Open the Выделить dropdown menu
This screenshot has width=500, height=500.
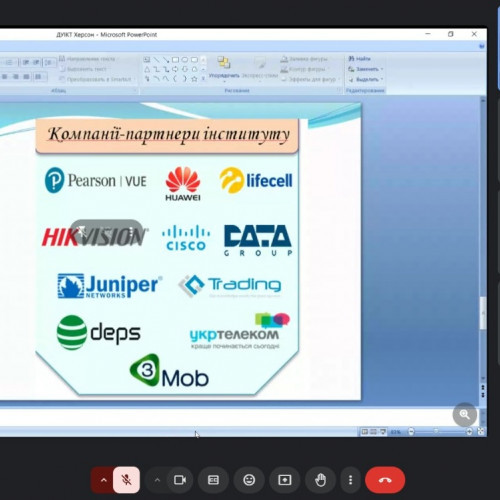tap(366, 79)
